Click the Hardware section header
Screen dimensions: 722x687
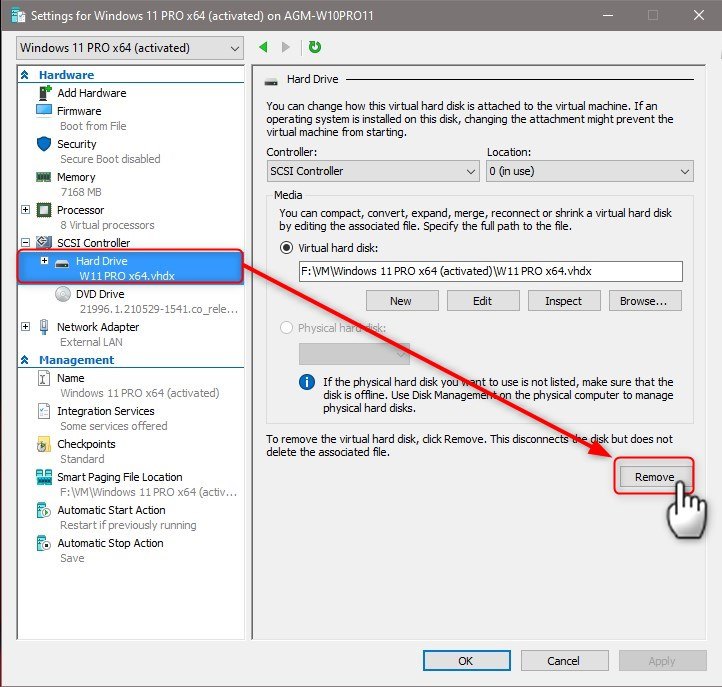click(66, 75)
